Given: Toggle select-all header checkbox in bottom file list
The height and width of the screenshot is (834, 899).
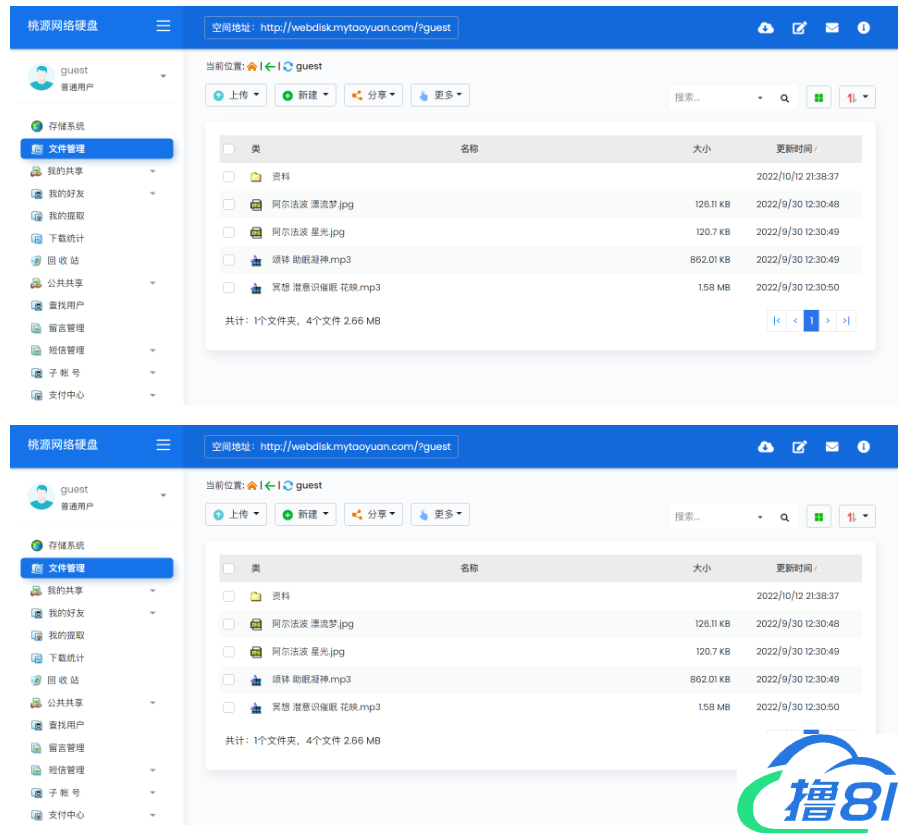Looking at the screenshot, I should coord(229,568).
